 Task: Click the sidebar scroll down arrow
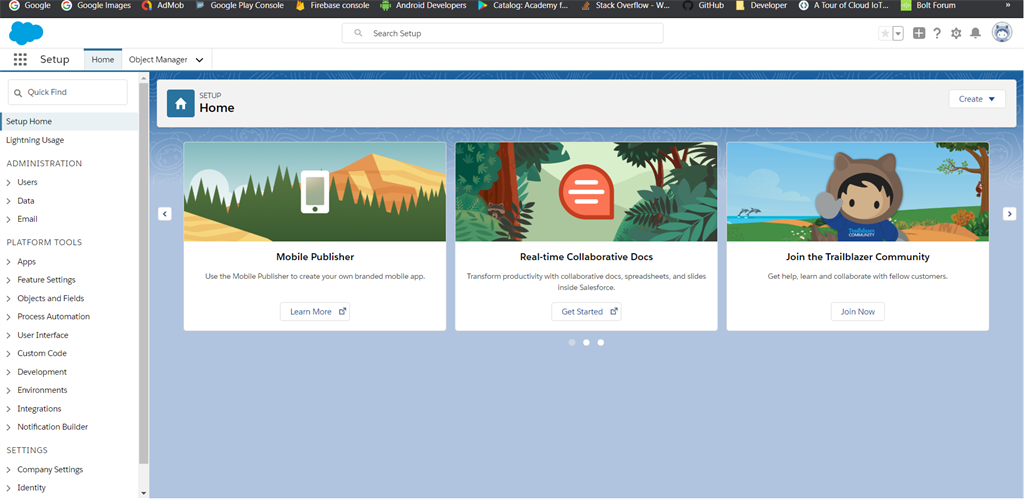[144, 493]
